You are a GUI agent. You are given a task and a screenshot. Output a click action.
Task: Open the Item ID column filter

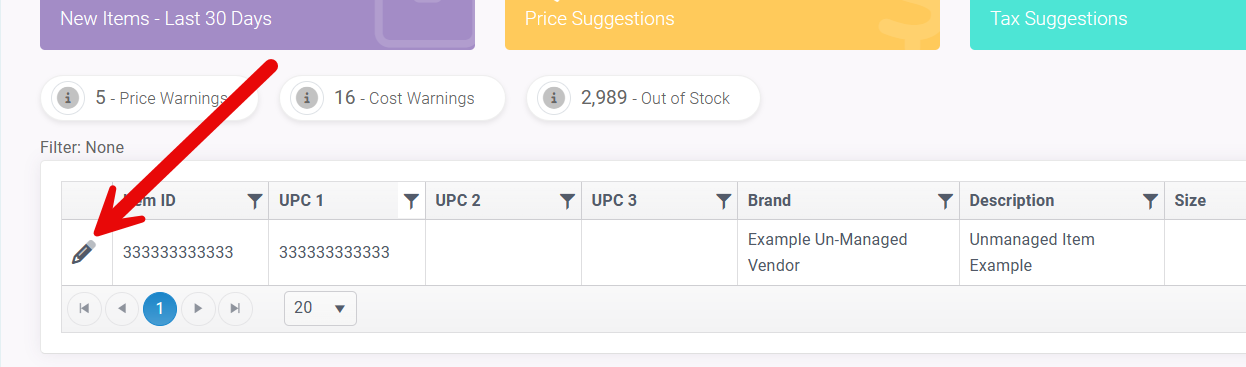[x=255, y=201]
